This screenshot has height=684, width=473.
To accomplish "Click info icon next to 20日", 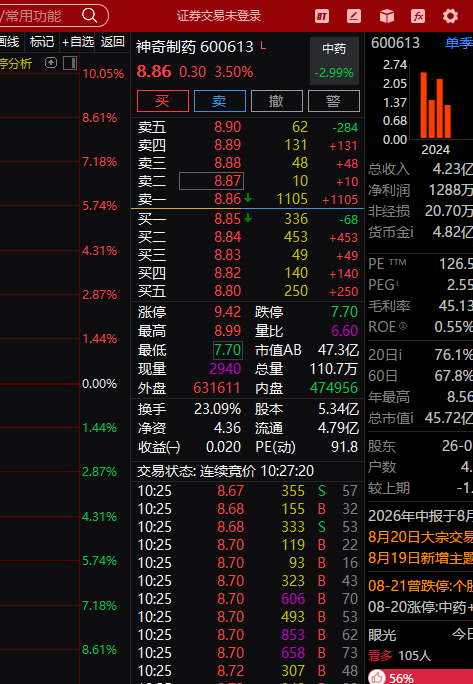I will click(400, 355).
